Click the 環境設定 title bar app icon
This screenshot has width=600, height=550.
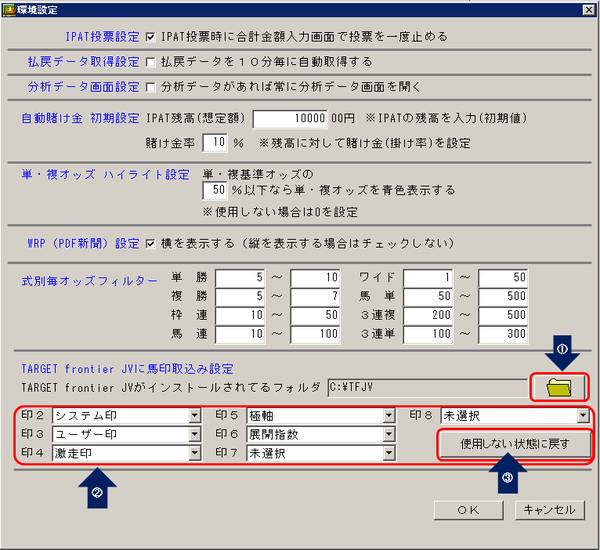(9, 10)
